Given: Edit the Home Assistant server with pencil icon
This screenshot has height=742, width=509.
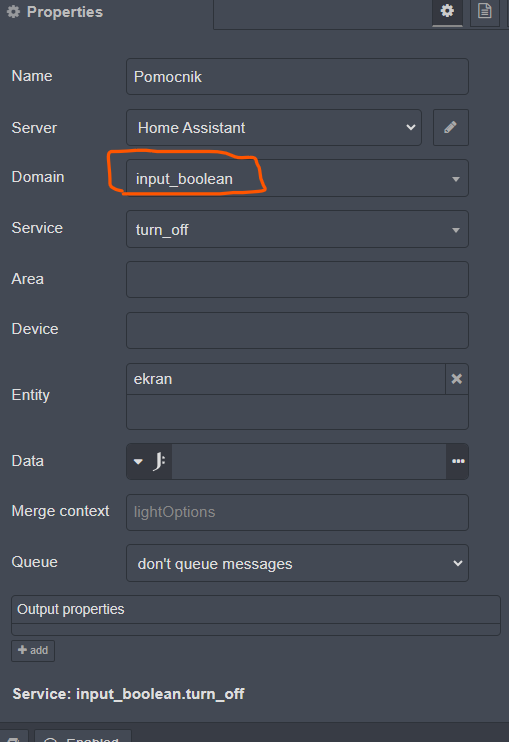Looking at the screenshot, I should coord(450,127).
